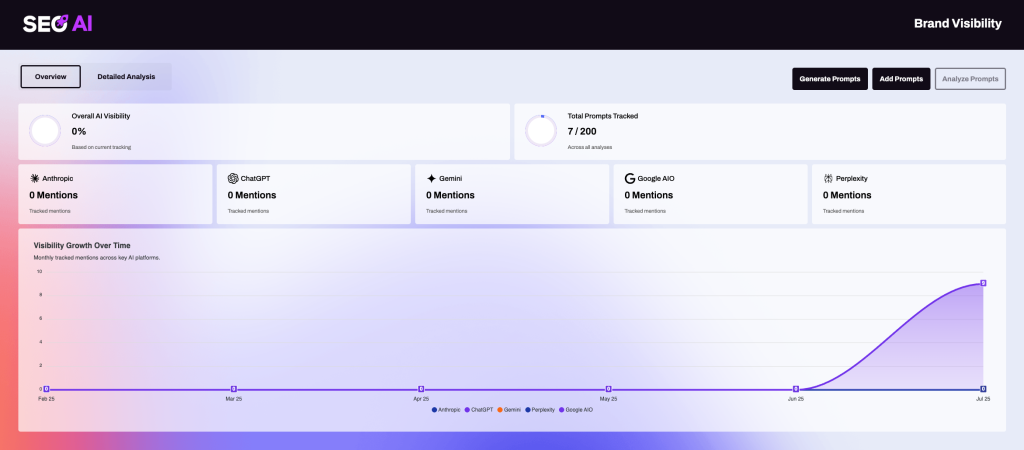
Task: Click the 'Jul 25' axis label
Action: click(x=984, y=398)
